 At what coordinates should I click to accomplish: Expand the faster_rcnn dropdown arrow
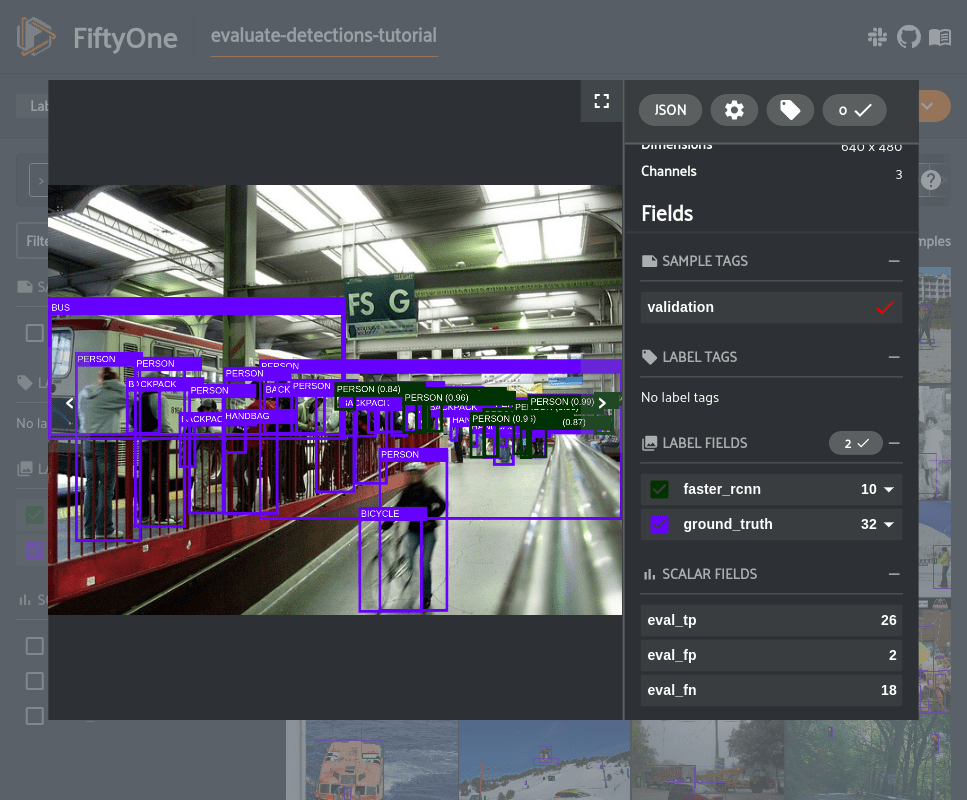887,490
